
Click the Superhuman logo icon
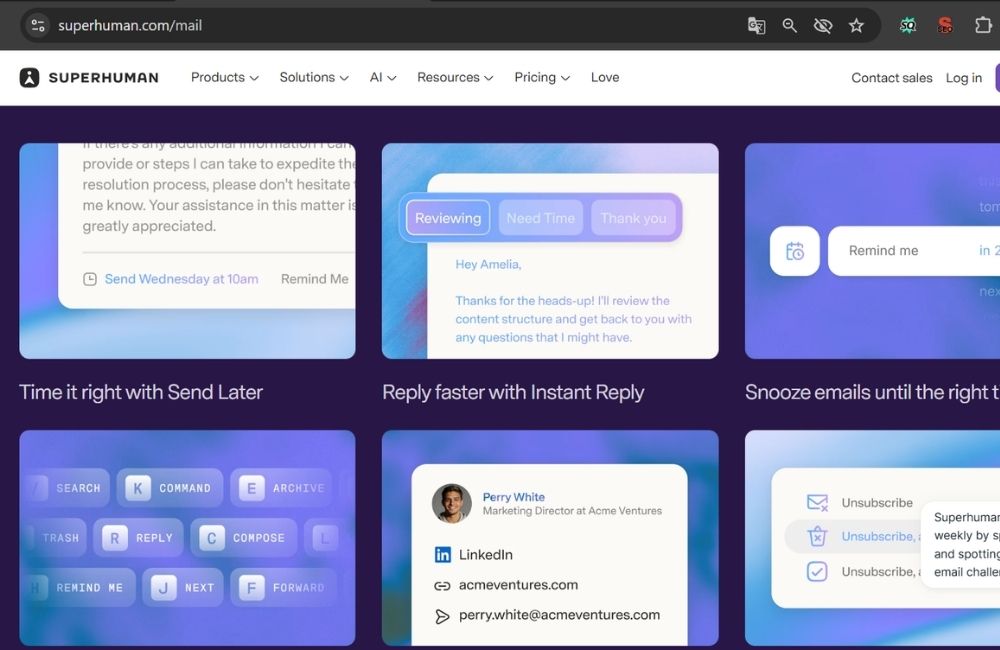point(29,77)
